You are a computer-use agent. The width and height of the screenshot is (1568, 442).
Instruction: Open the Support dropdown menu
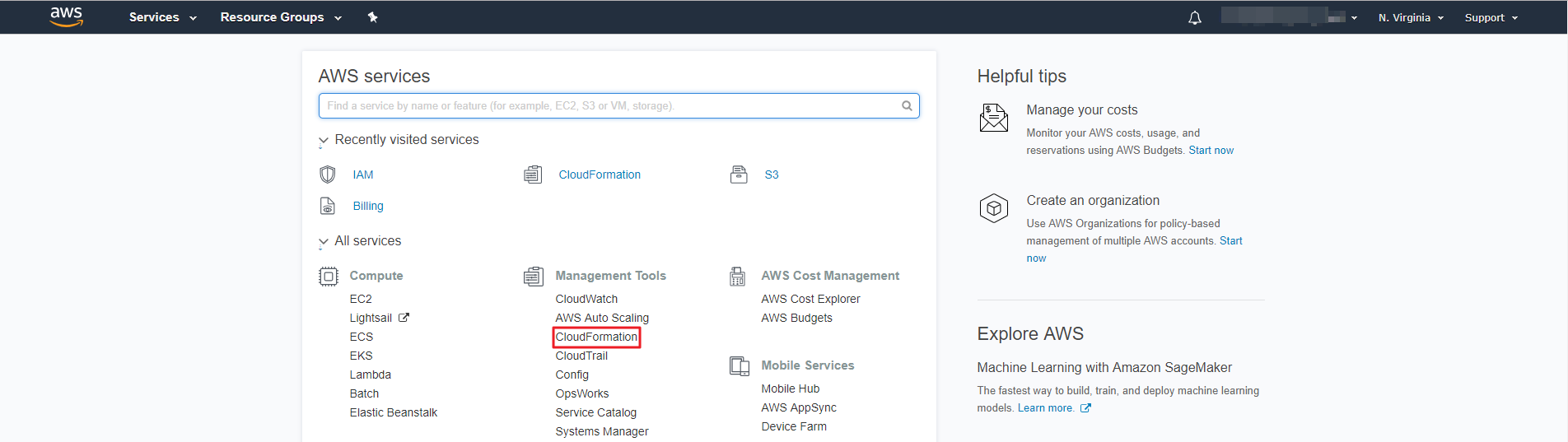coord(1490,18)
